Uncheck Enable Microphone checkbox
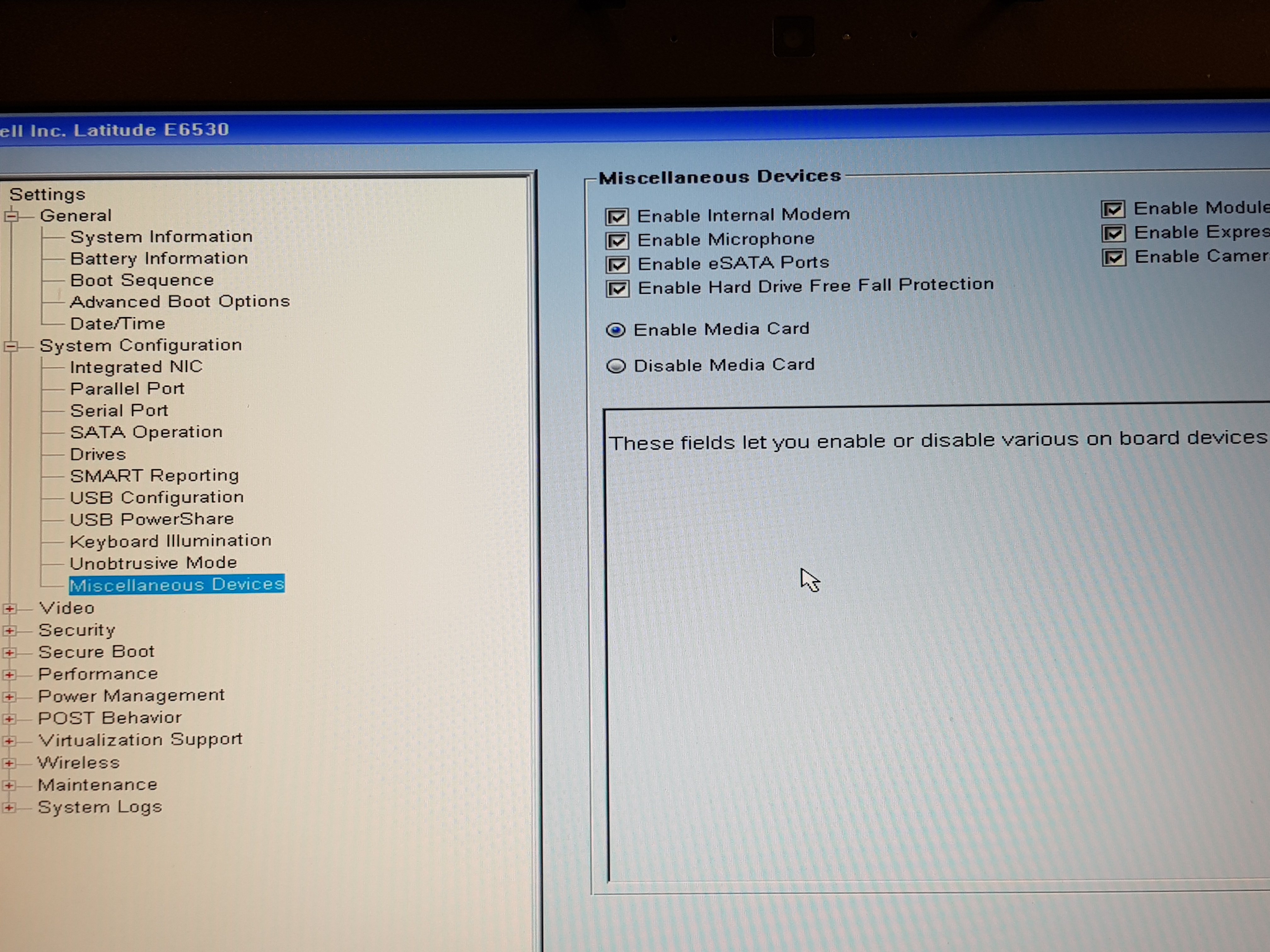Image resolution: width=1270 pixels, height=952 pixels. 617,241
